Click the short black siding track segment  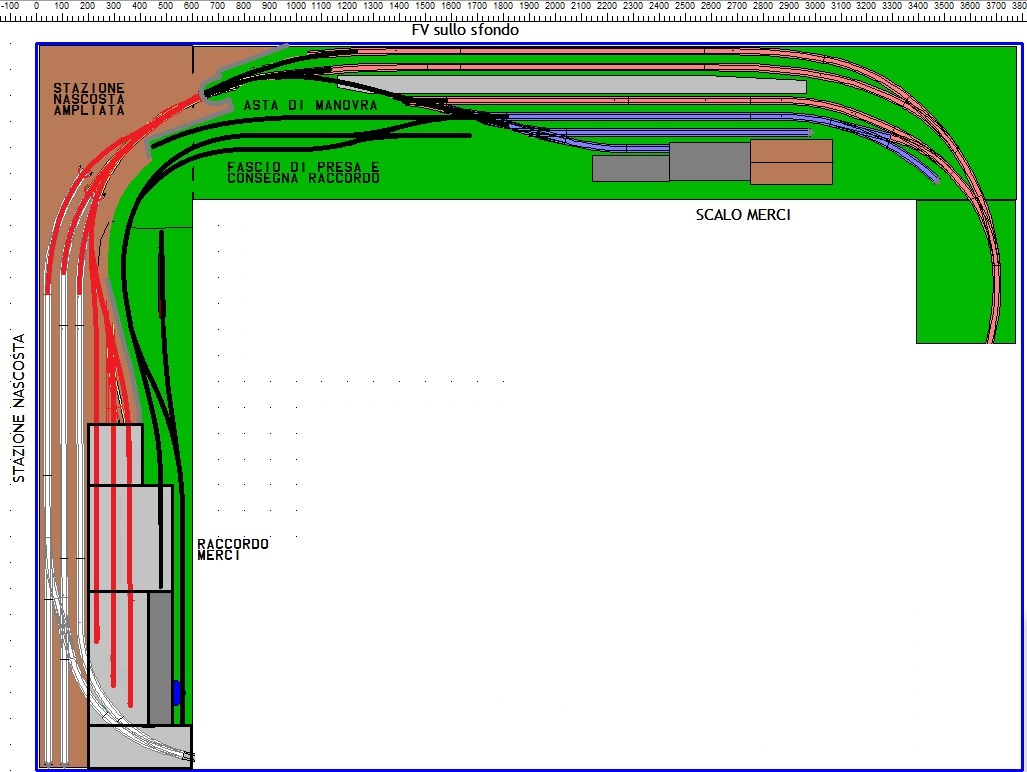[161, 280]
